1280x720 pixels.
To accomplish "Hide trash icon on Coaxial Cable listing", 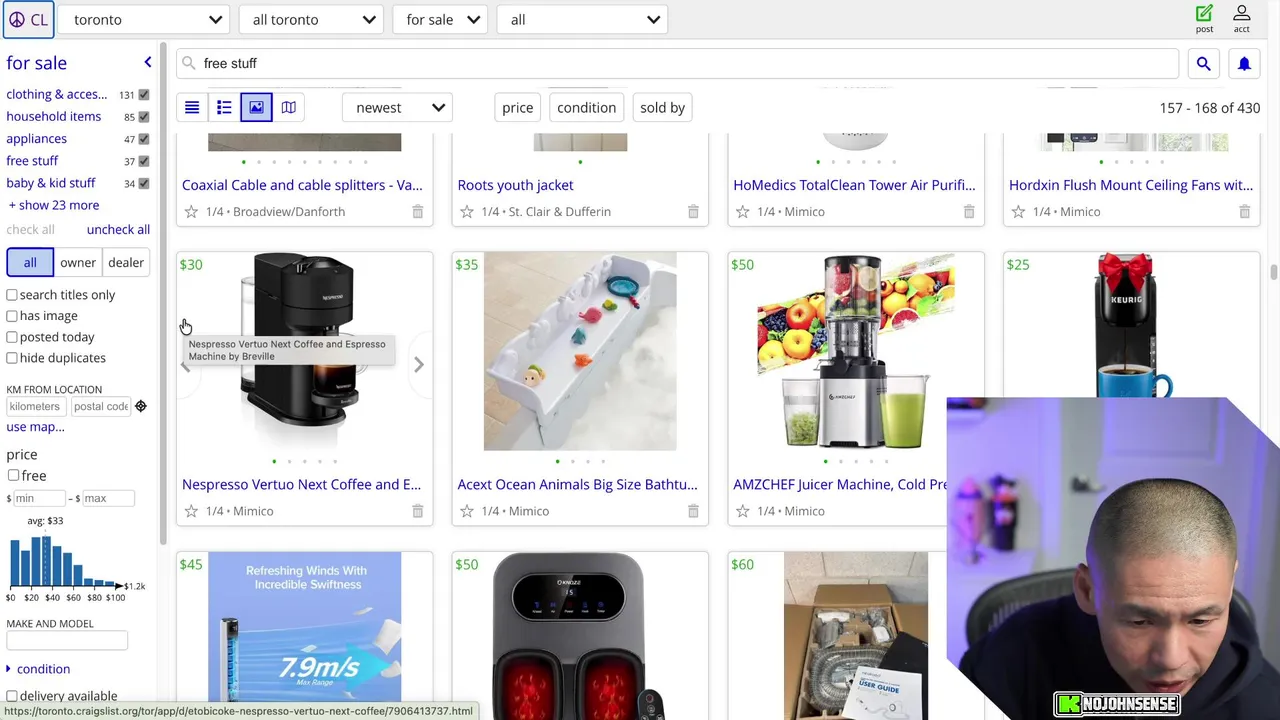I will (417, 211).
